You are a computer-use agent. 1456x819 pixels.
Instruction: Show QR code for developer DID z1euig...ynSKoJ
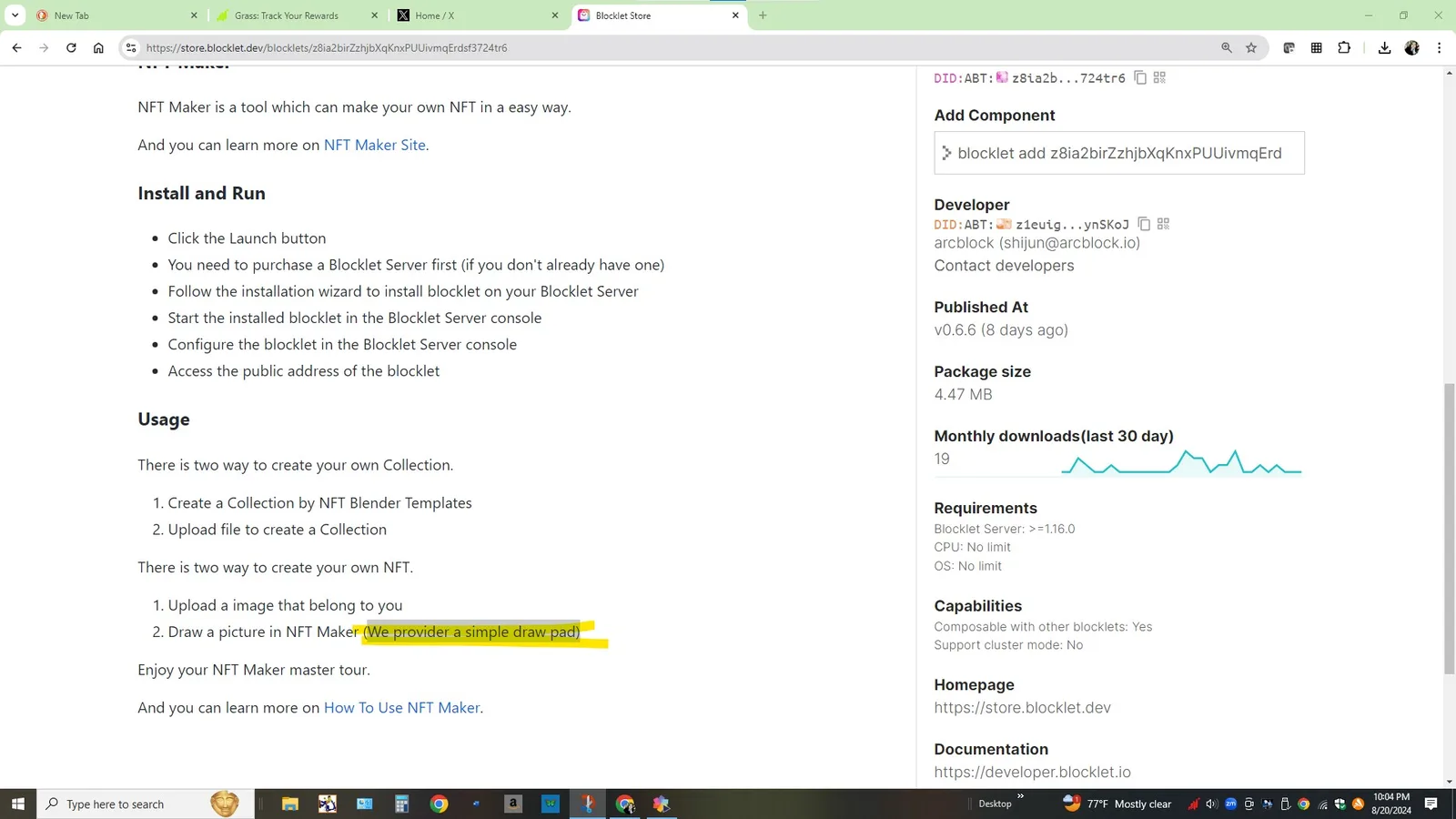click(x=1163, y=224)
